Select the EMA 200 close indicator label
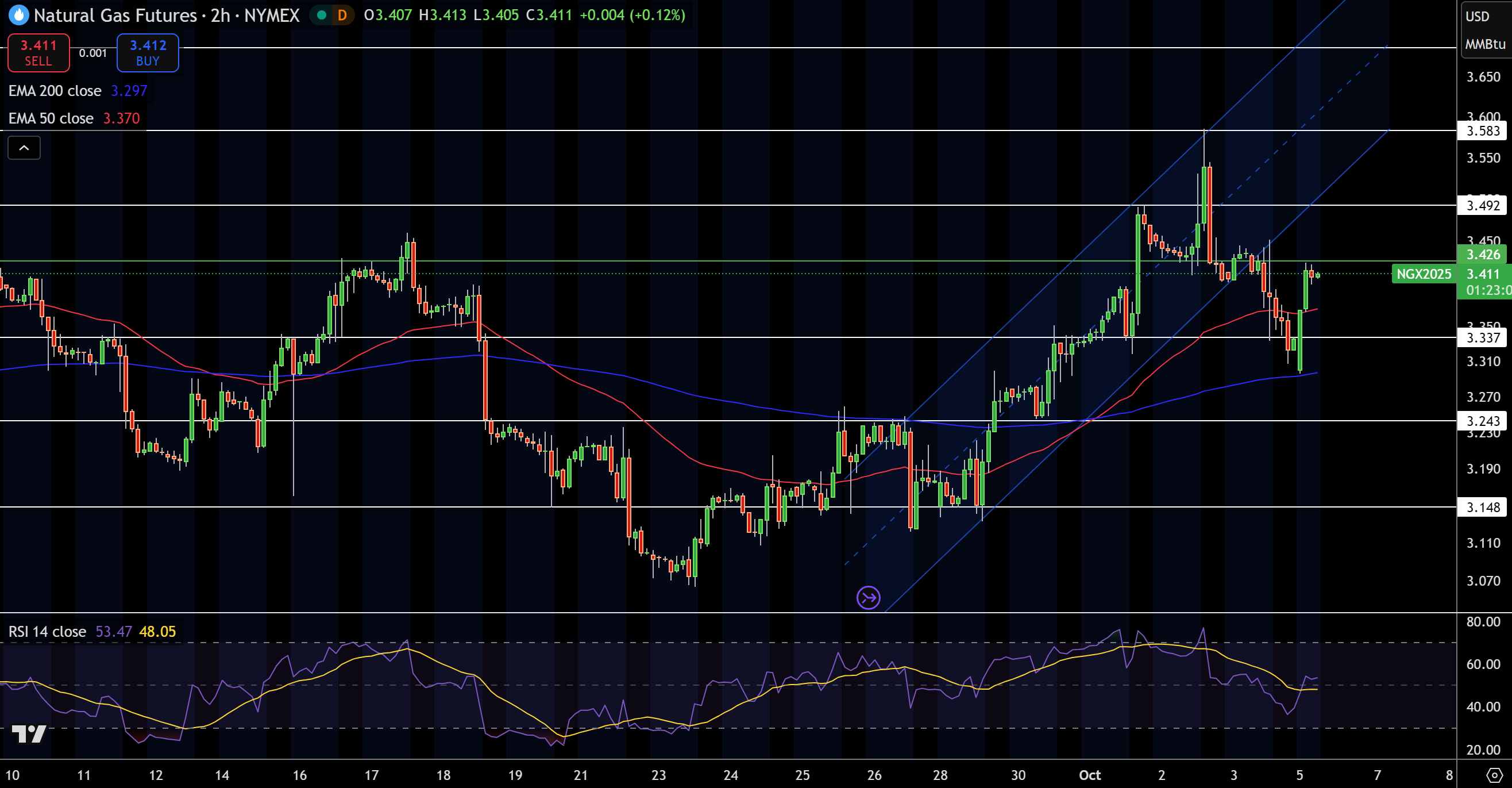This screenshot has height=788, width=1512. [x=55, y=91]
